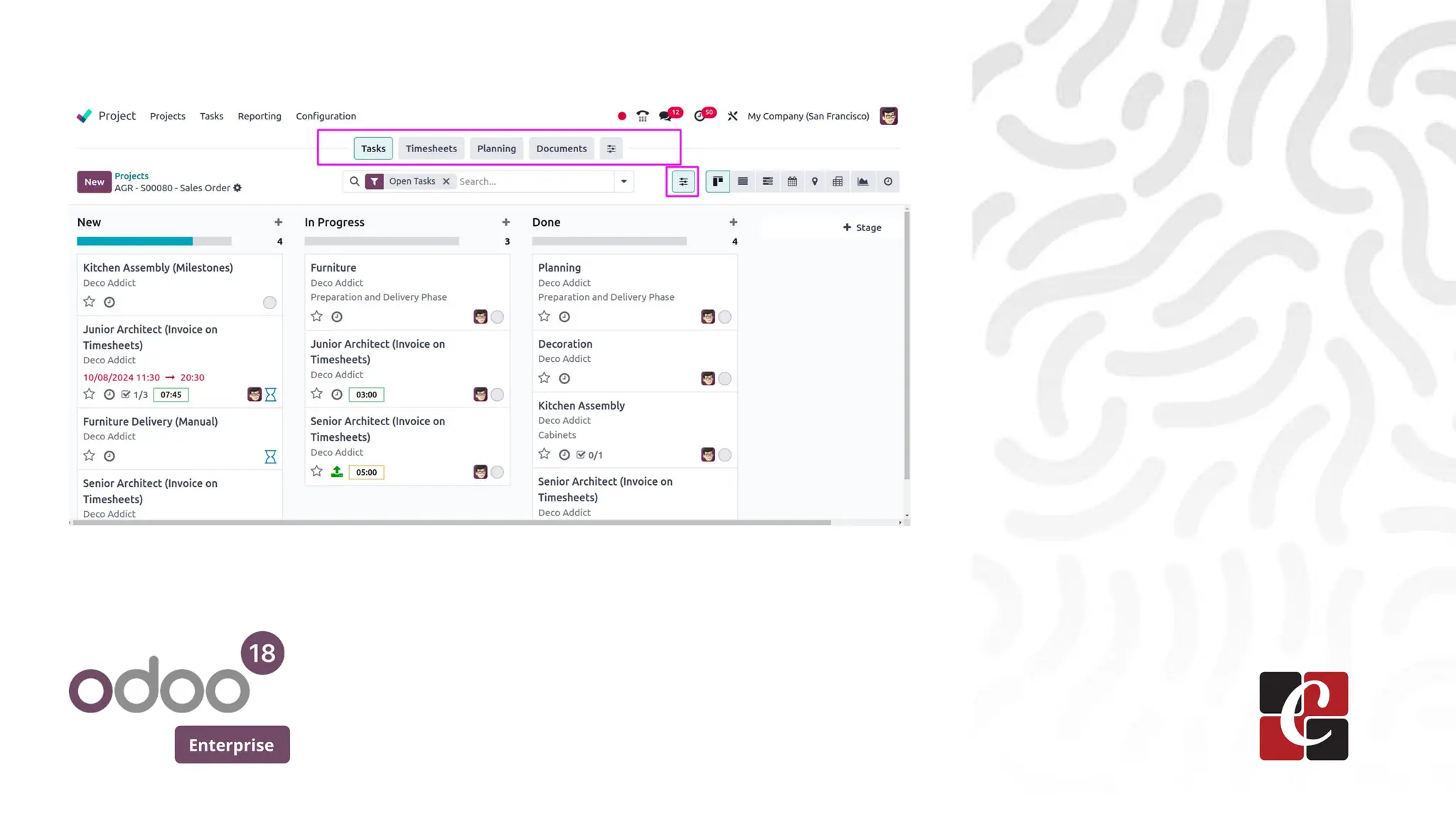Star the Decoration task
This screenshot has width=1456, height=819.
(x=545, y=378)
